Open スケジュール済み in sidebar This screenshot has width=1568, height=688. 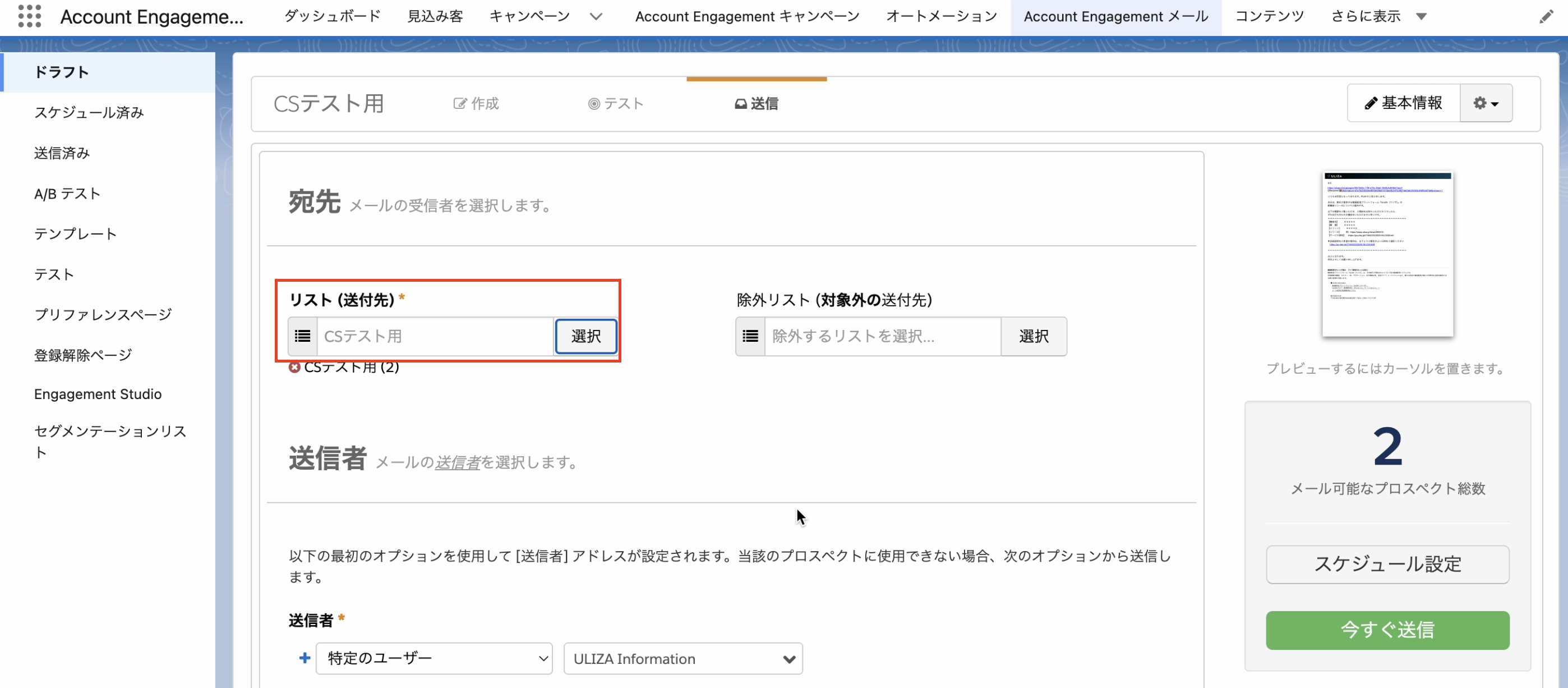pyautogui.click(x=89, y=112)
